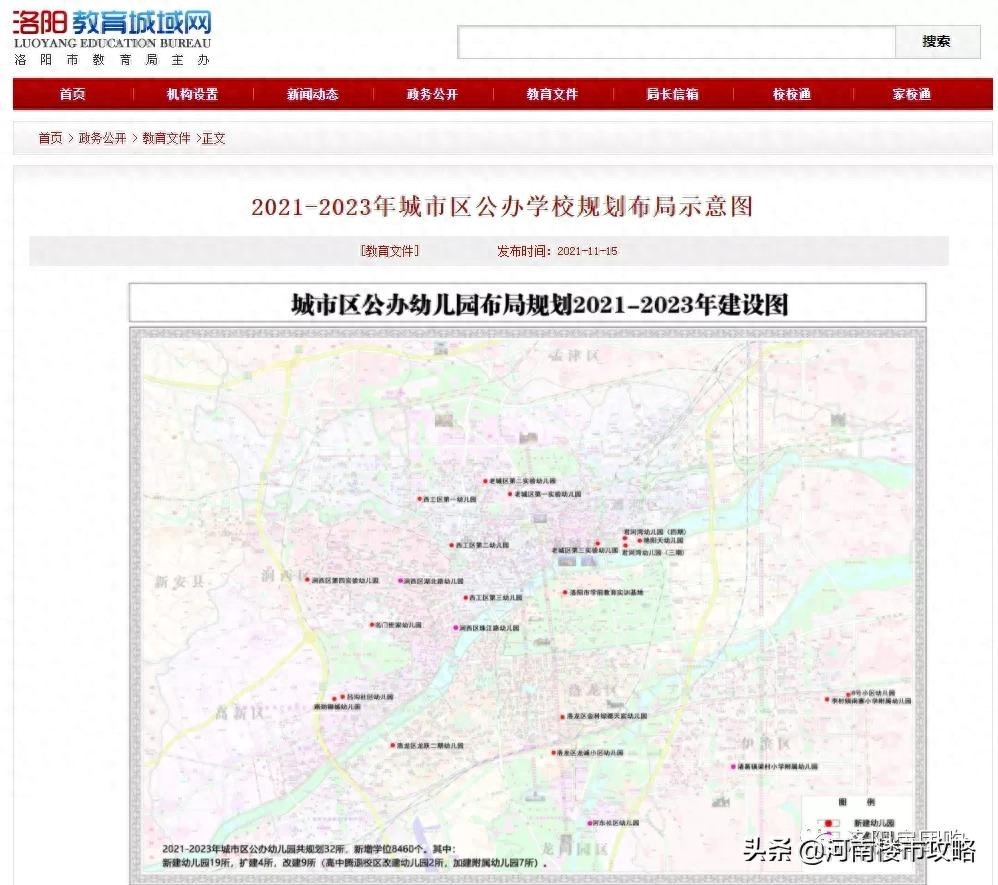The width and height of the screenshot is (998, 885).
Task: Open the 局长信箱 menu item
Action: pos(672,94)
